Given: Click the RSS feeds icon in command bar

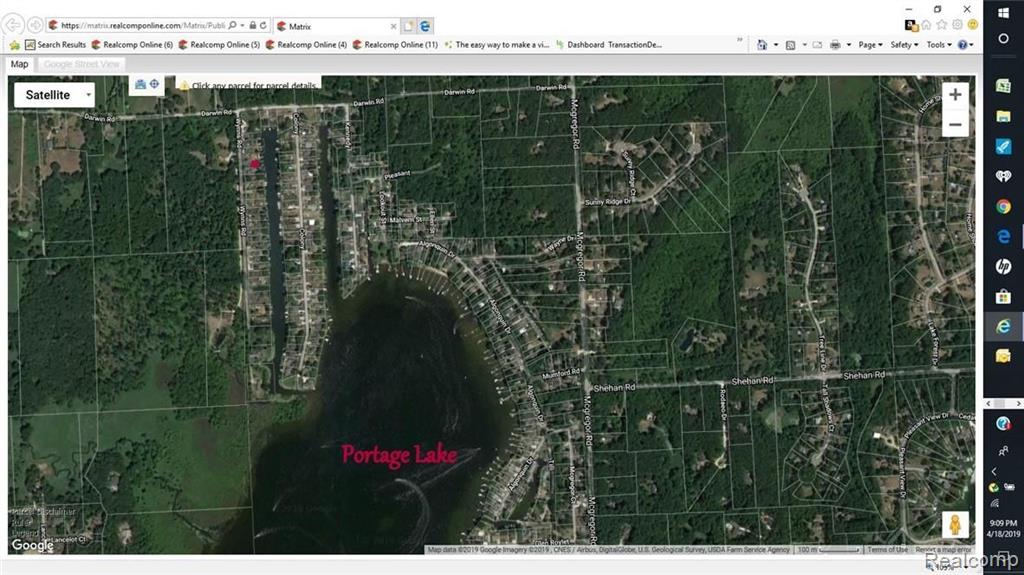Looking at the screenshot, I should coord(790,45).
